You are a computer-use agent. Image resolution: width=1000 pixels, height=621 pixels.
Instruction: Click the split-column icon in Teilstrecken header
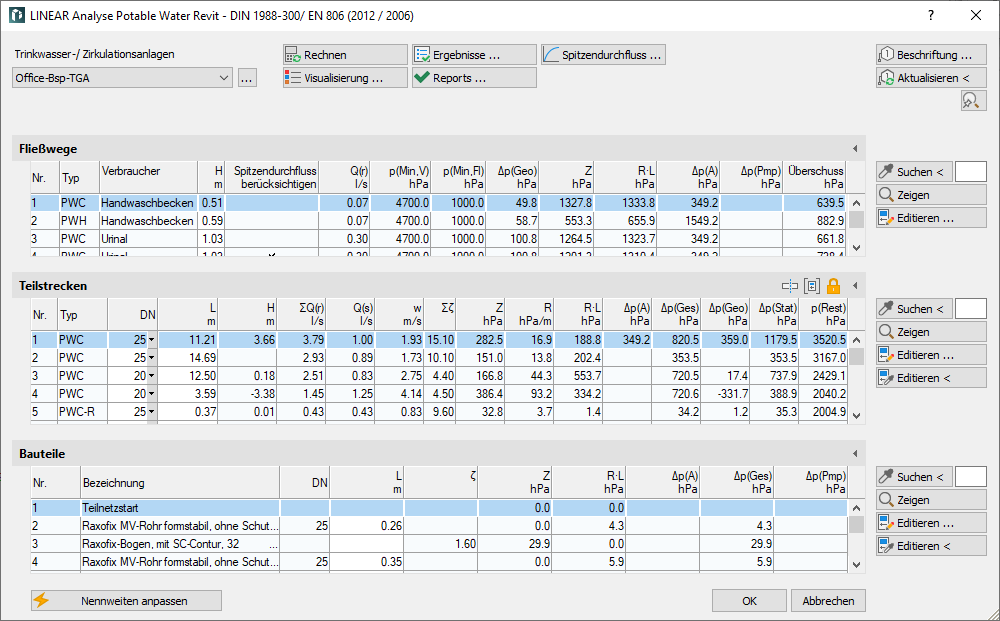(790, 286)
